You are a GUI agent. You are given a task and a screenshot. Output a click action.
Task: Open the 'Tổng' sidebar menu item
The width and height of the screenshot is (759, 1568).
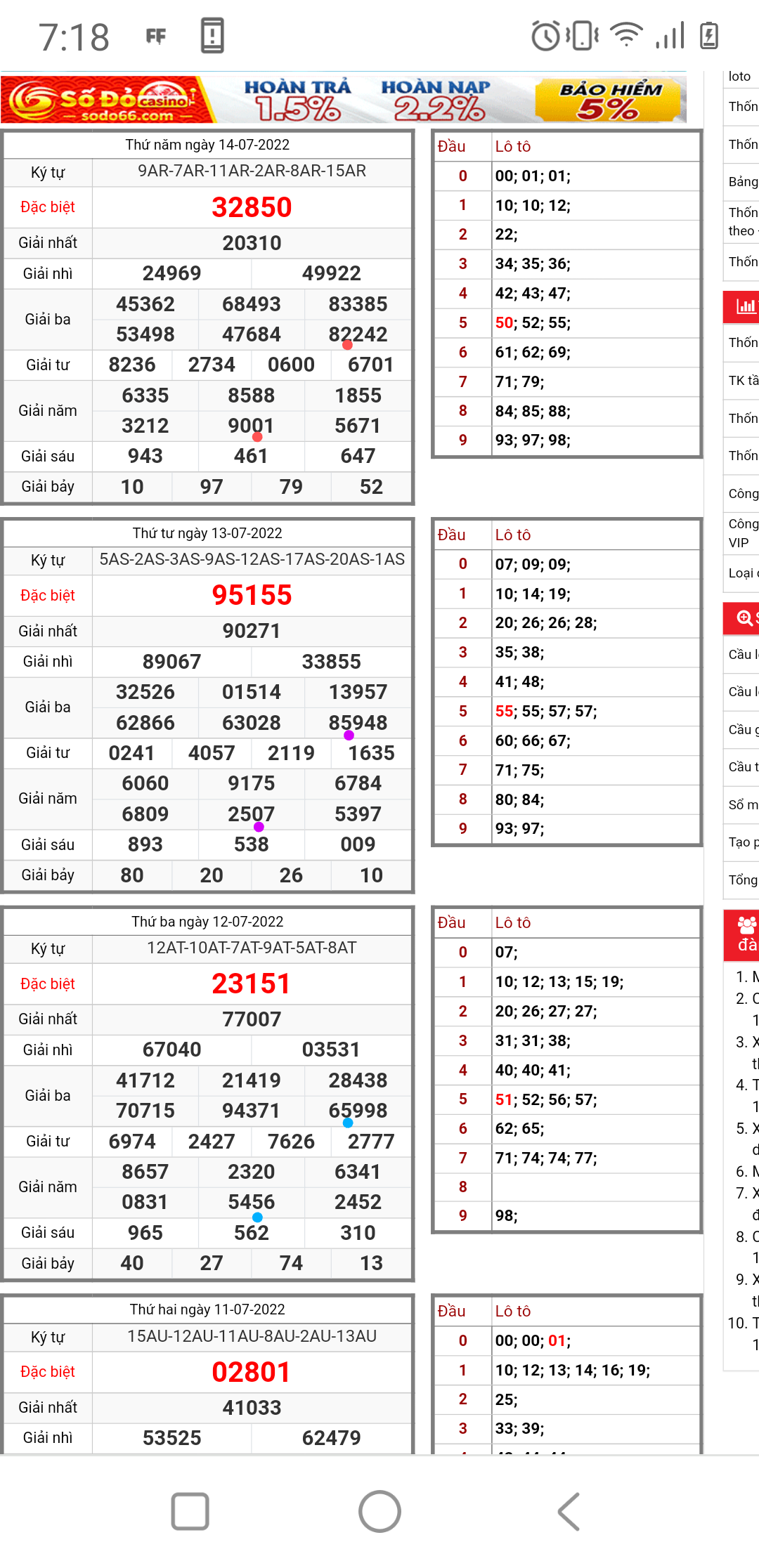click(x=743, y=880)
